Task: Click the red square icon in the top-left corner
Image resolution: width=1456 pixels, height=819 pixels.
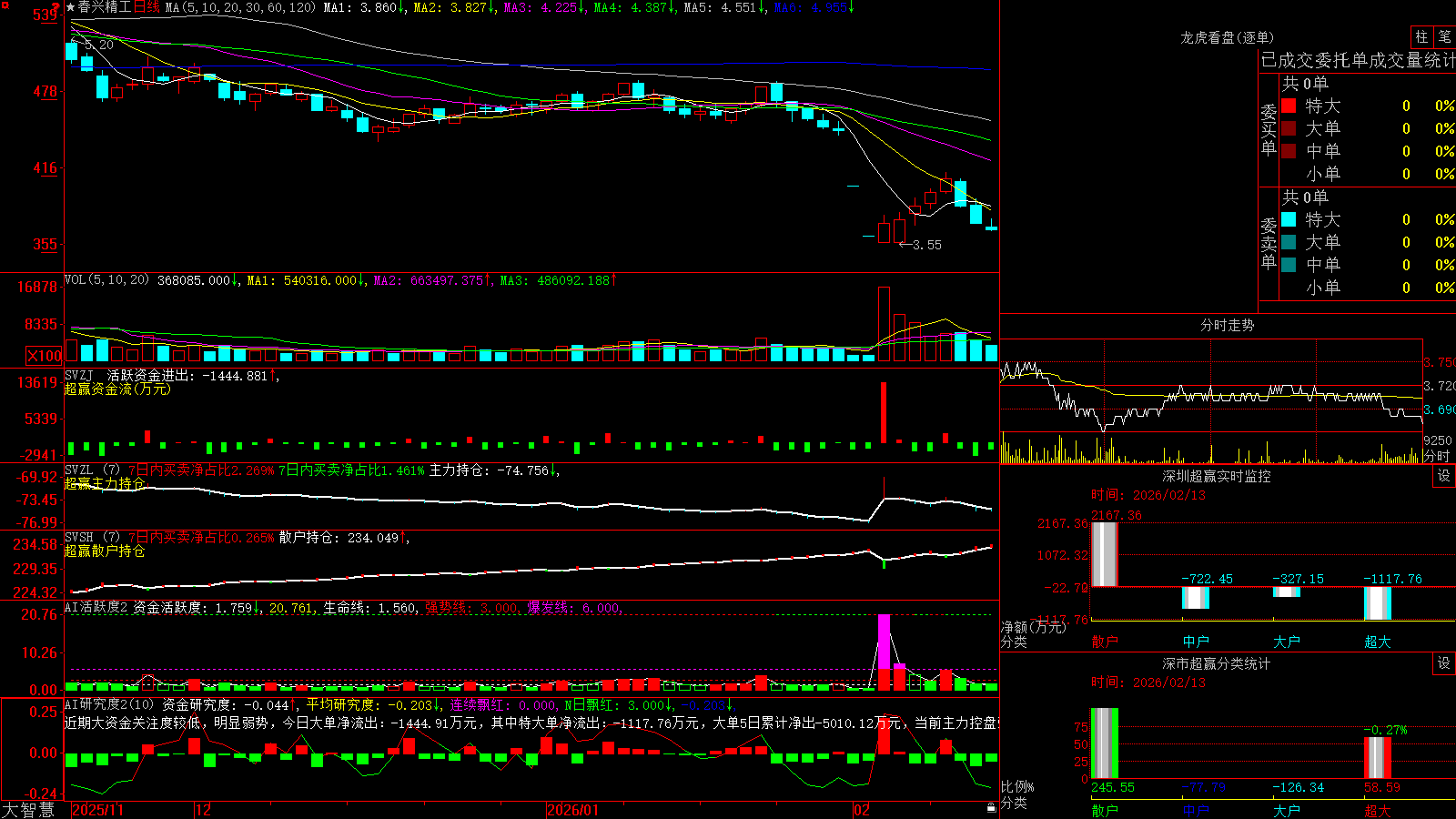Action: pos(5,5)
